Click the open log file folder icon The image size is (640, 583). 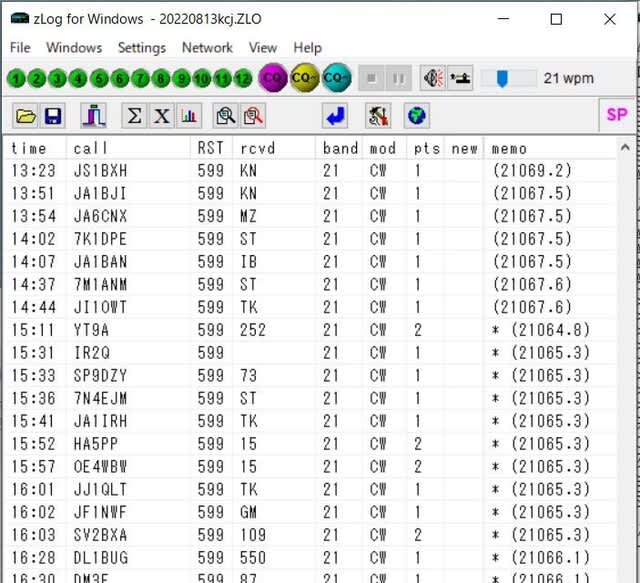[26, 116]
